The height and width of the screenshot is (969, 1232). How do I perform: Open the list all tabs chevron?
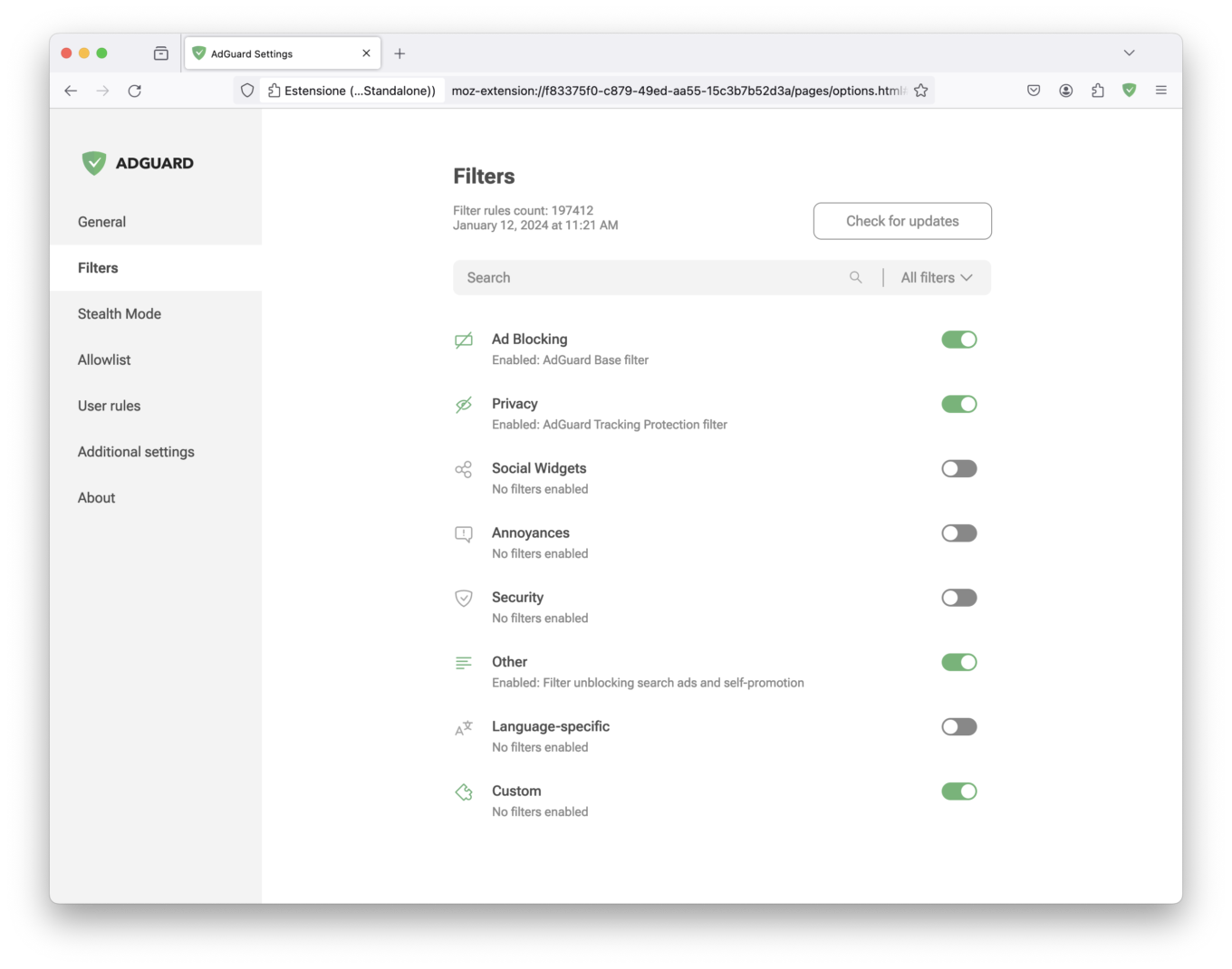tap(1129, 53)
